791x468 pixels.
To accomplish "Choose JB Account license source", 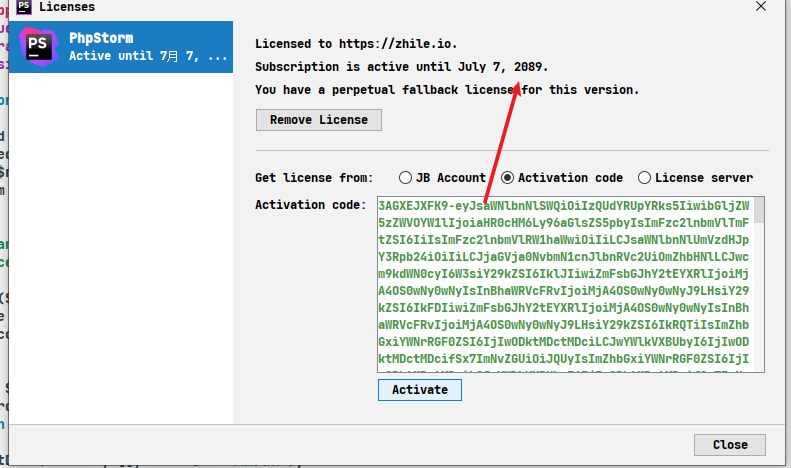I will click(442, 178).
